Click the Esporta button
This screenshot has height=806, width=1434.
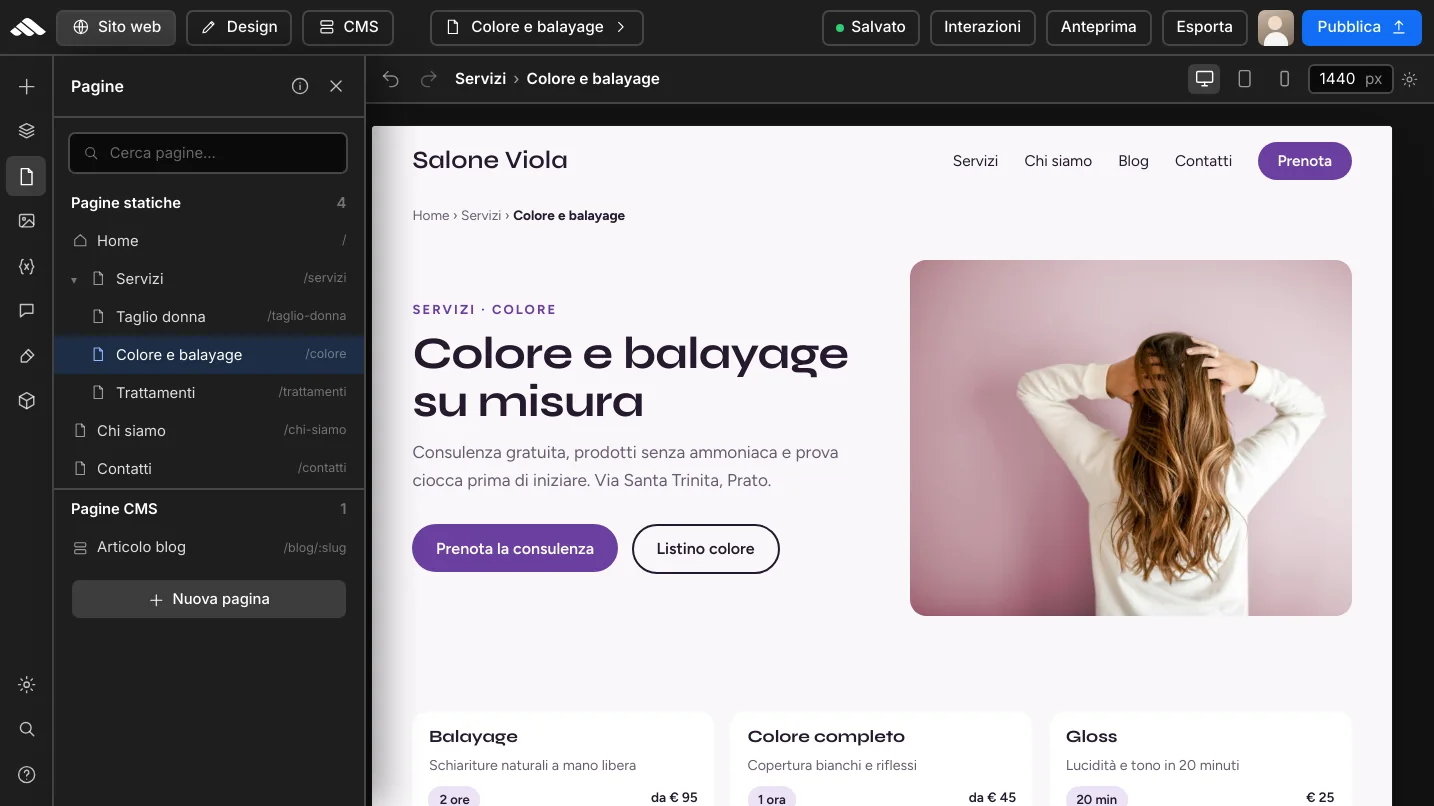(1204, 27)
